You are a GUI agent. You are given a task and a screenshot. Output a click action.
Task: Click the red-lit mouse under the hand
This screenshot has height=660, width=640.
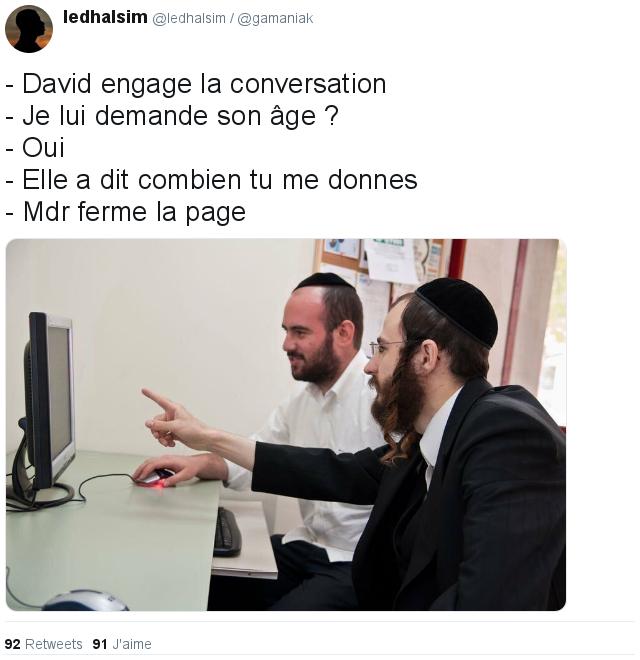(x=154, y=479)
